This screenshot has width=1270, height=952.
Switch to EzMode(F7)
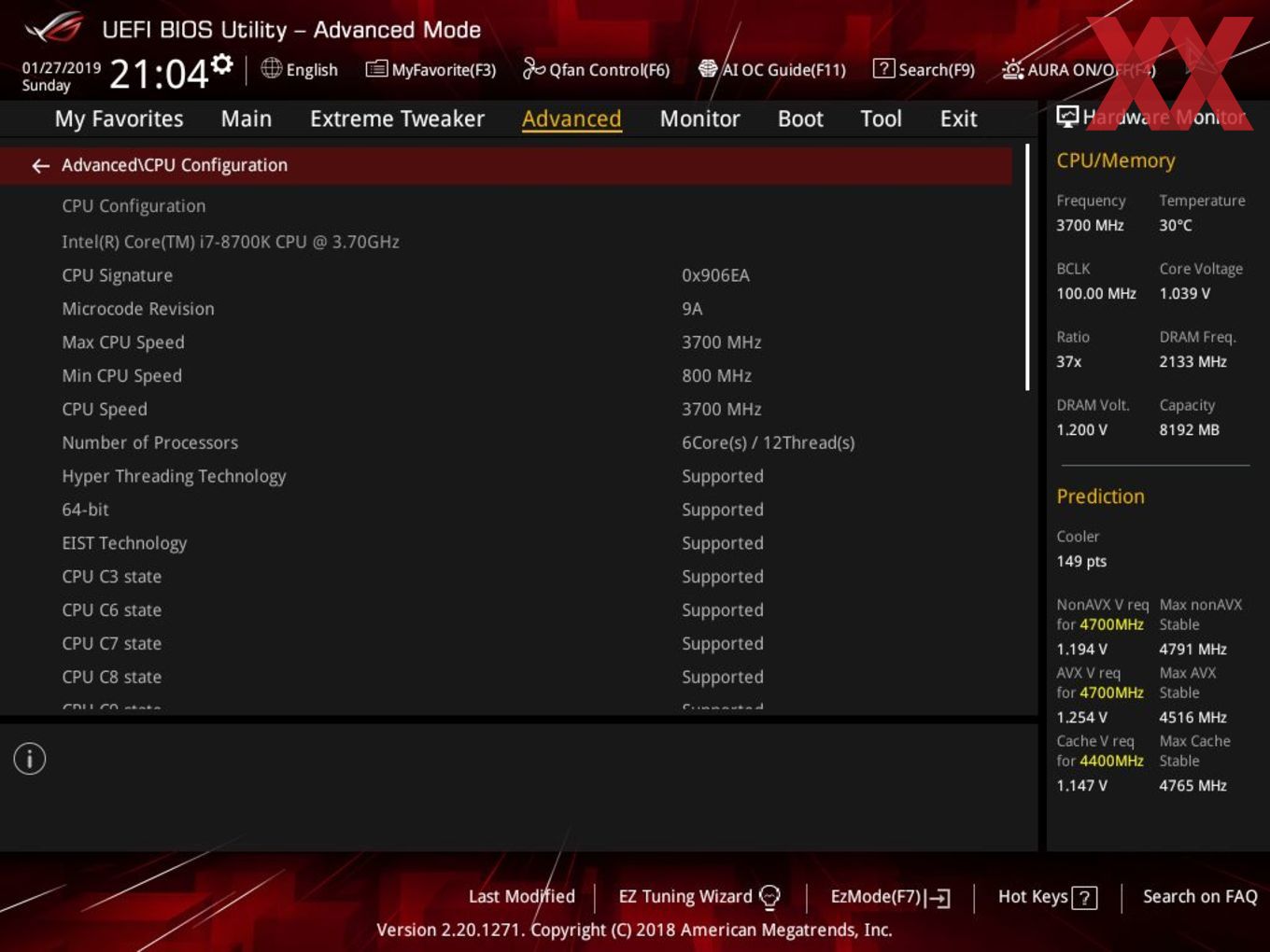(x=891, y=897)
